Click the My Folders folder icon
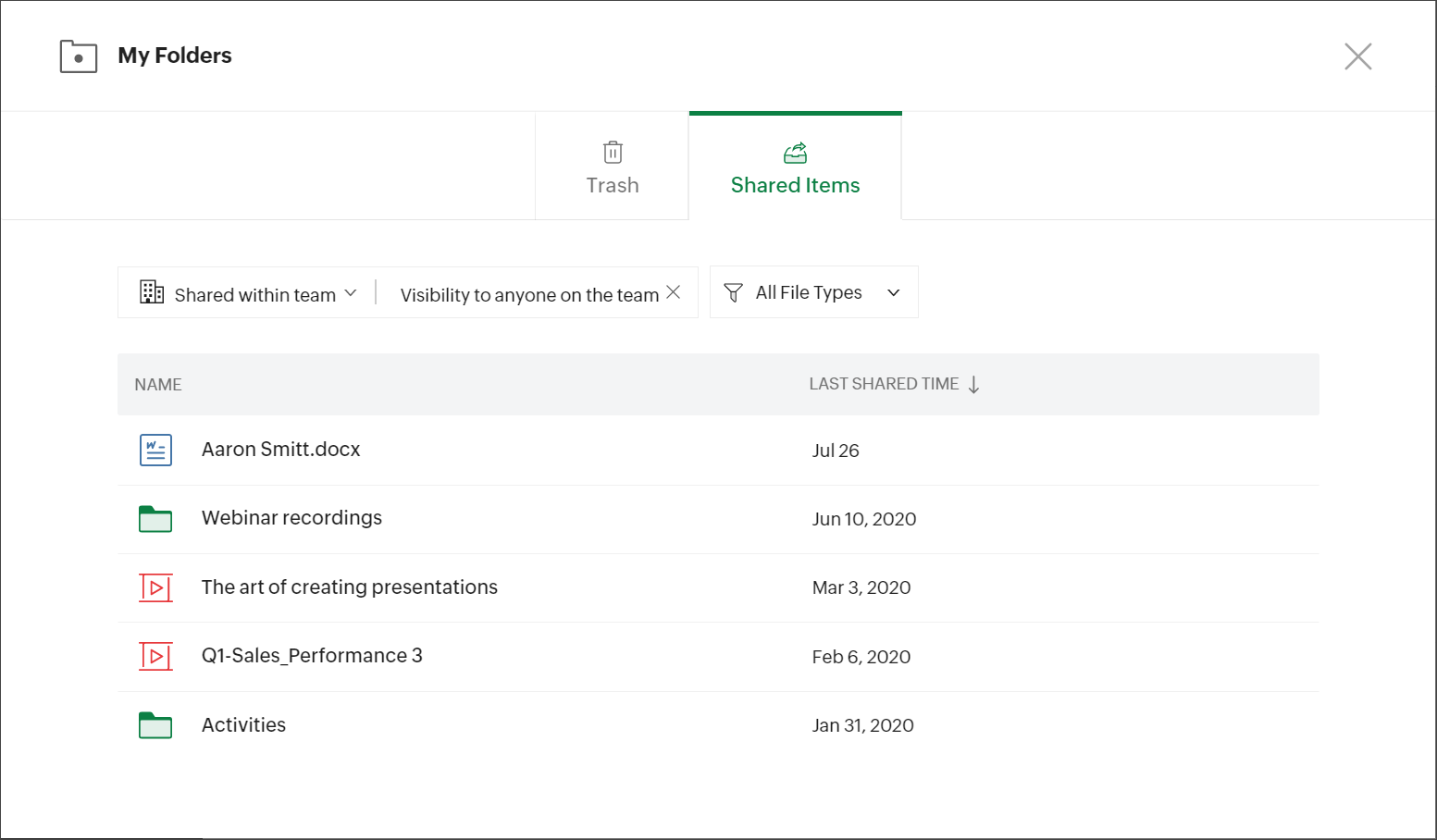Image resolution: width=1437 pixels, height=840 pixels. click(79, 56)
